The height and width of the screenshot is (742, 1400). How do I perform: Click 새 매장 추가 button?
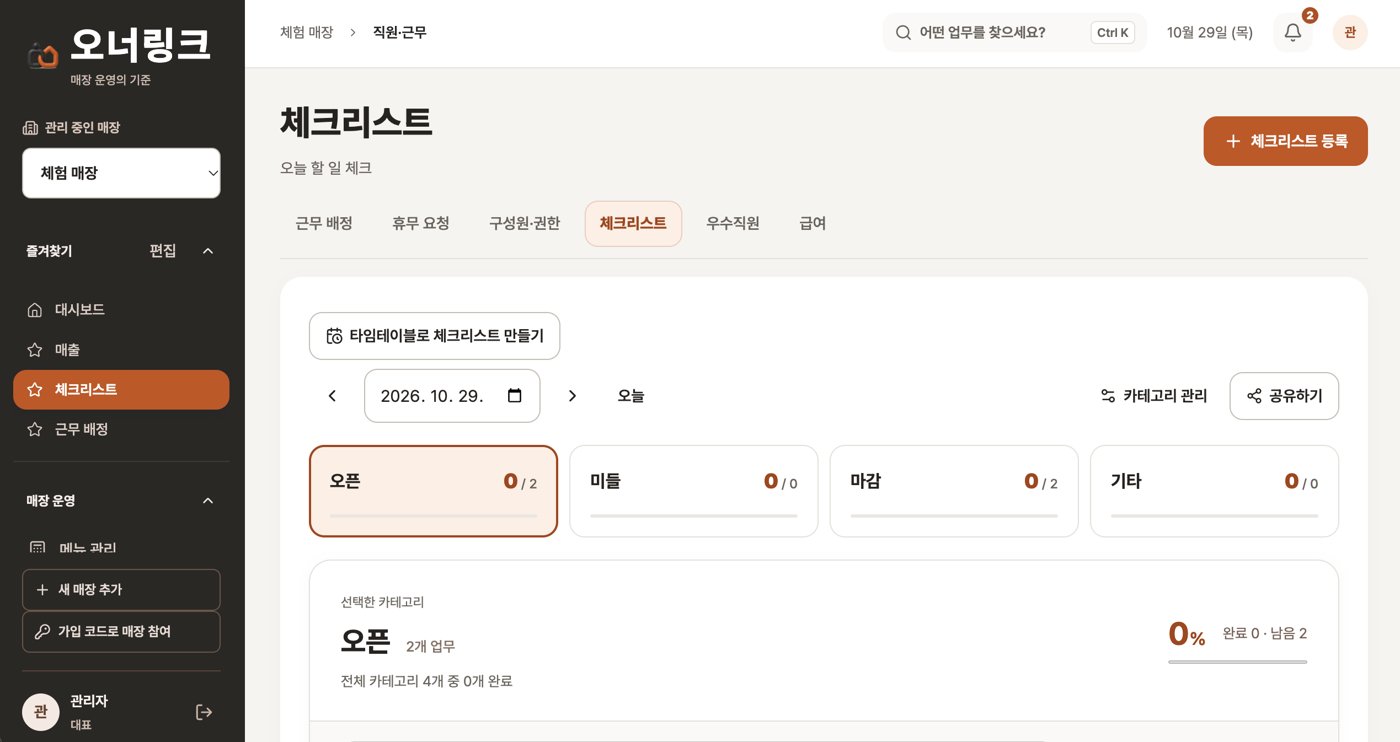click(121, 590)
